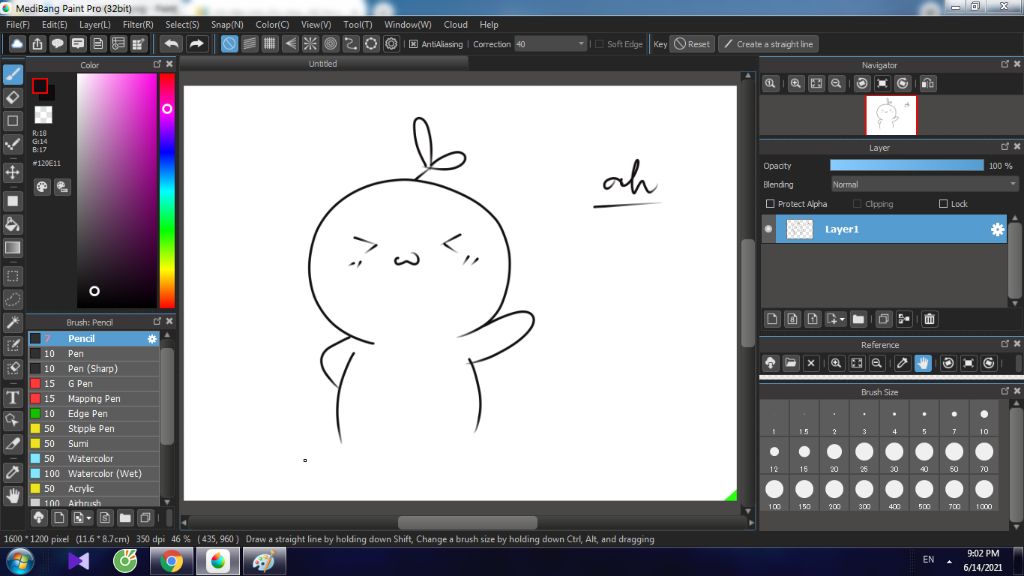1024x576 pixels.
Task: Enable parallel snap guide
Action: (249, 44)
